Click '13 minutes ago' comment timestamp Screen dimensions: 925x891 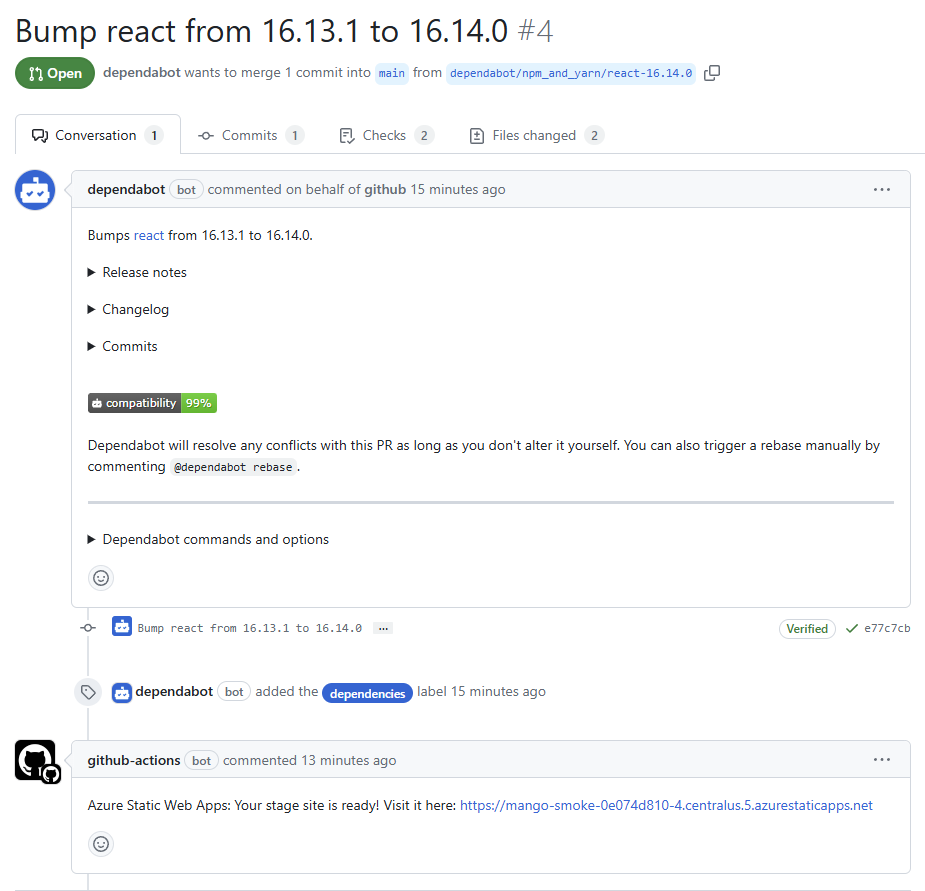(x=349, y=760)
